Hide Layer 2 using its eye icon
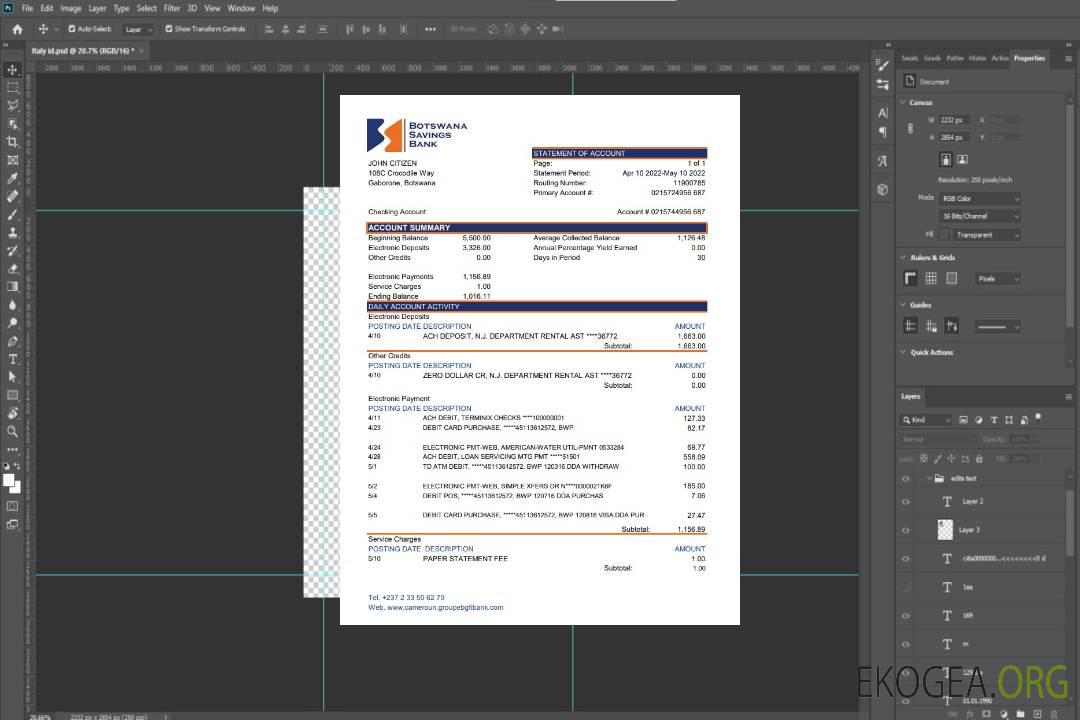The width and height of the screenshot is (1080, 720). pyautogui.click(x=906, y=501)
